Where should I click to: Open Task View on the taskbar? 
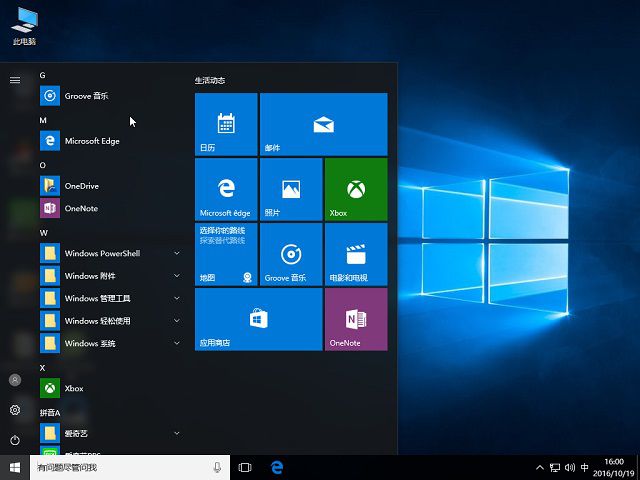coord(245,467)
